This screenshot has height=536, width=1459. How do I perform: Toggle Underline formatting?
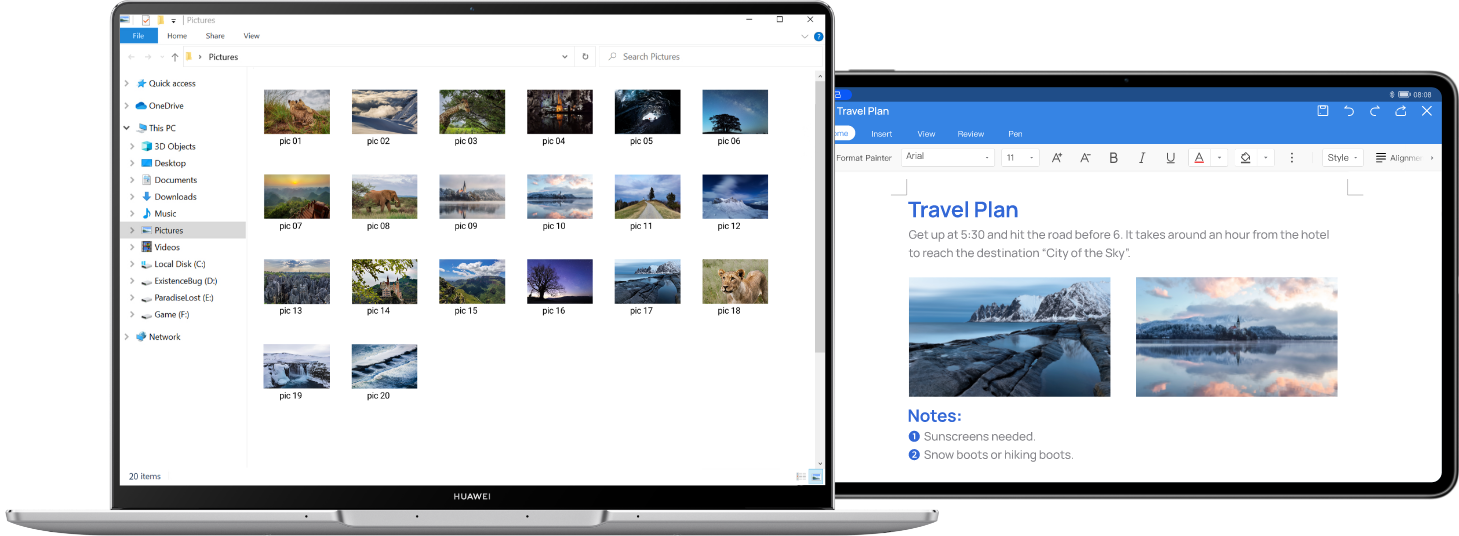pos(1170,158)
